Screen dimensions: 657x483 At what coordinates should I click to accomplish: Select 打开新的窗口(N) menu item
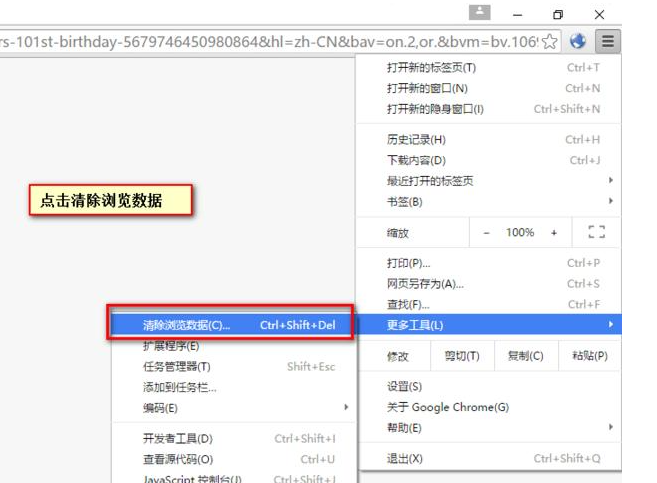click(489, 88)
